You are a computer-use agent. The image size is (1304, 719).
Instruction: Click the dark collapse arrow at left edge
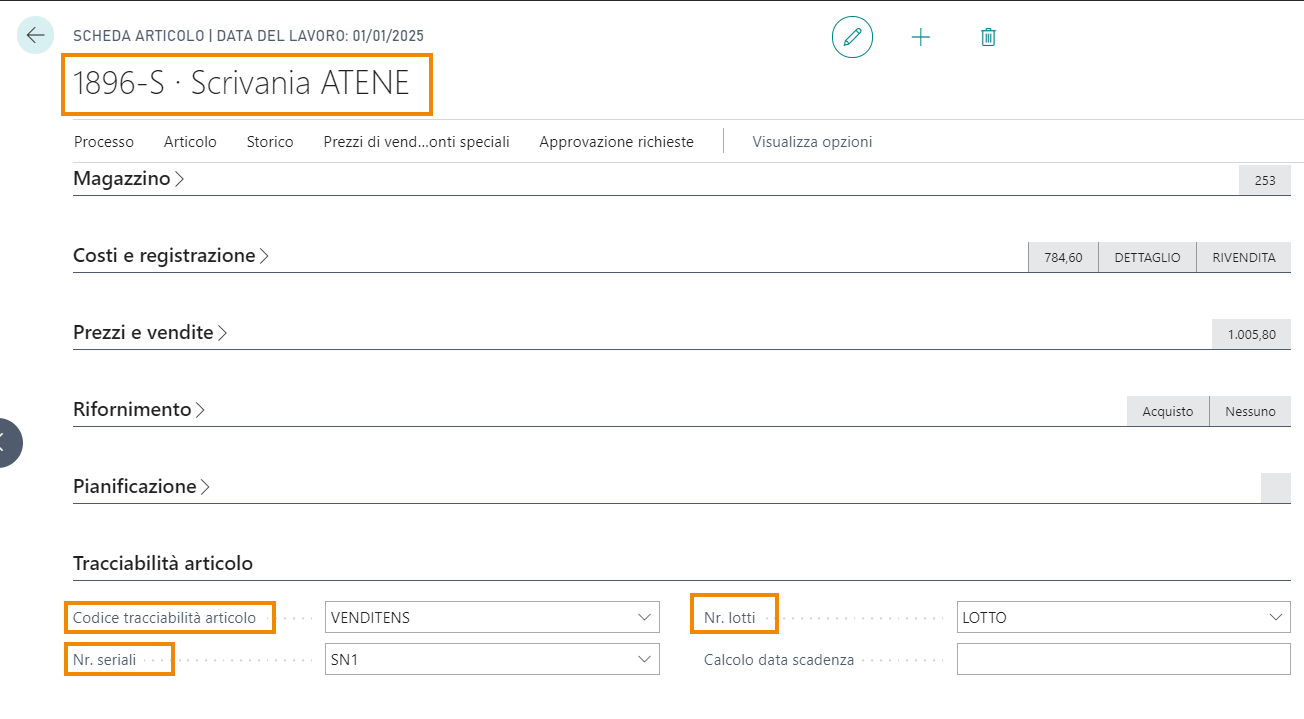pyautogui.click(x=6, y=442)
